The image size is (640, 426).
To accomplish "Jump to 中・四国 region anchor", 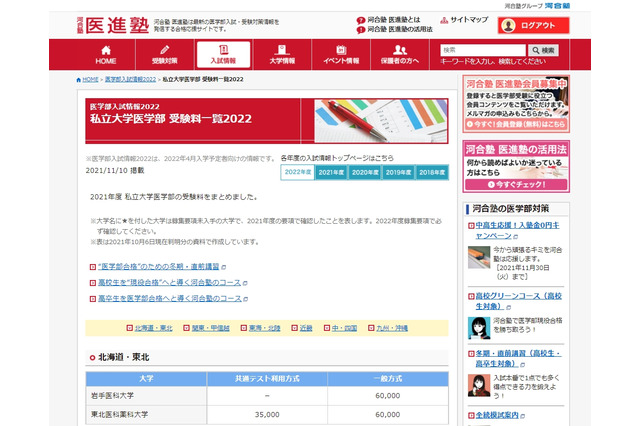I will 344,328.
